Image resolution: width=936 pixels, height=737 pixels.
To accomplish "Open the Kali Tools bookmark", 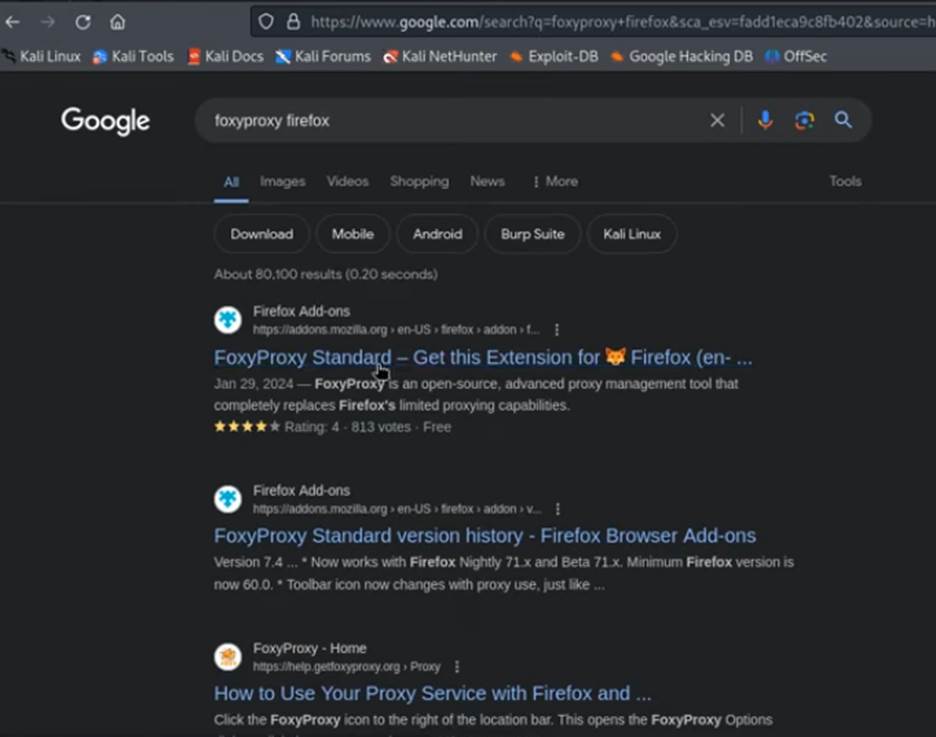I will [134, 56].
